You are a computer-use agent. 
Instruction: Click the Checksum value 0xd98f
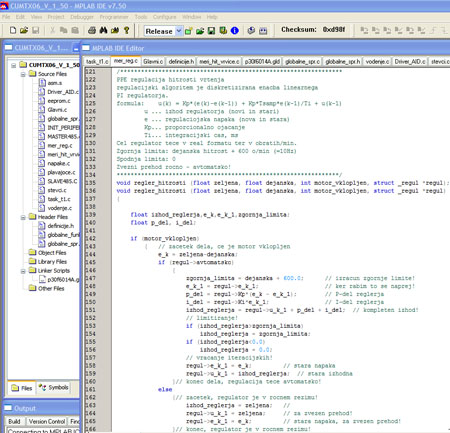click(x=334, y=30)
